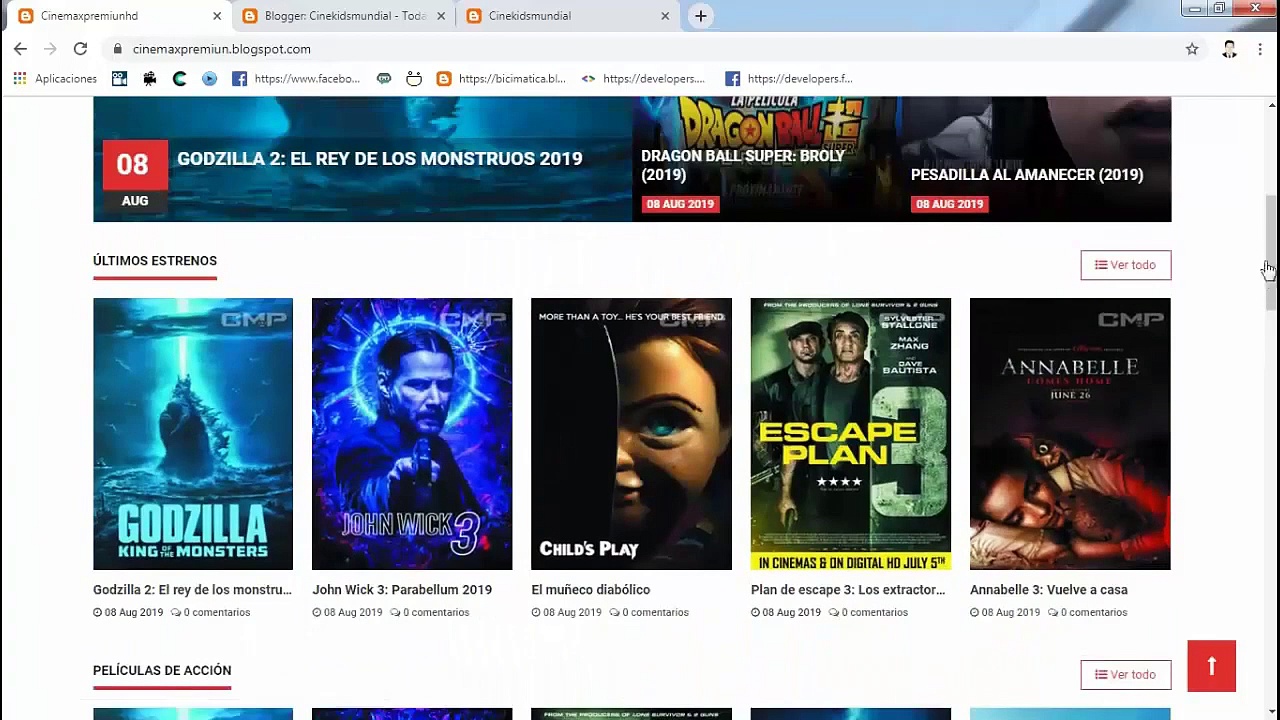
Task: Open the https://bicimatica.bl... Blogger bookmark
Action: coord(501,79)
